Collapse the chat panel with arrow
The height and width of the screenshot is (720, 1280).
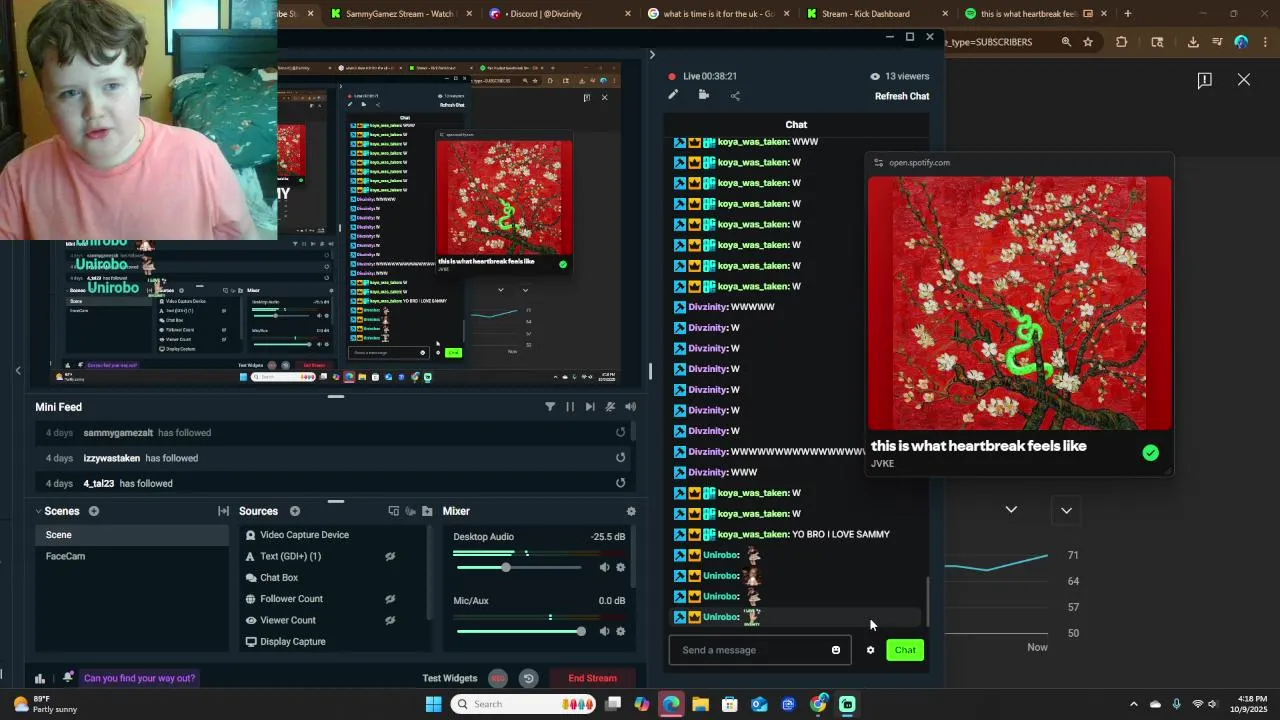pyautogui.click(x=652, y=55)
